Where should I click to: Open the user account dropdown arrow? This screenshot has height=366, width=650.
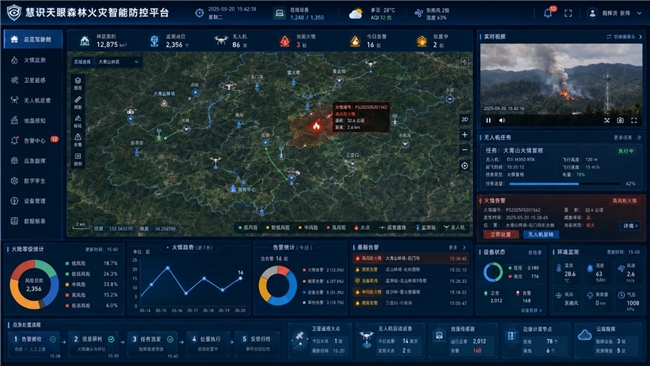[639, 13]
